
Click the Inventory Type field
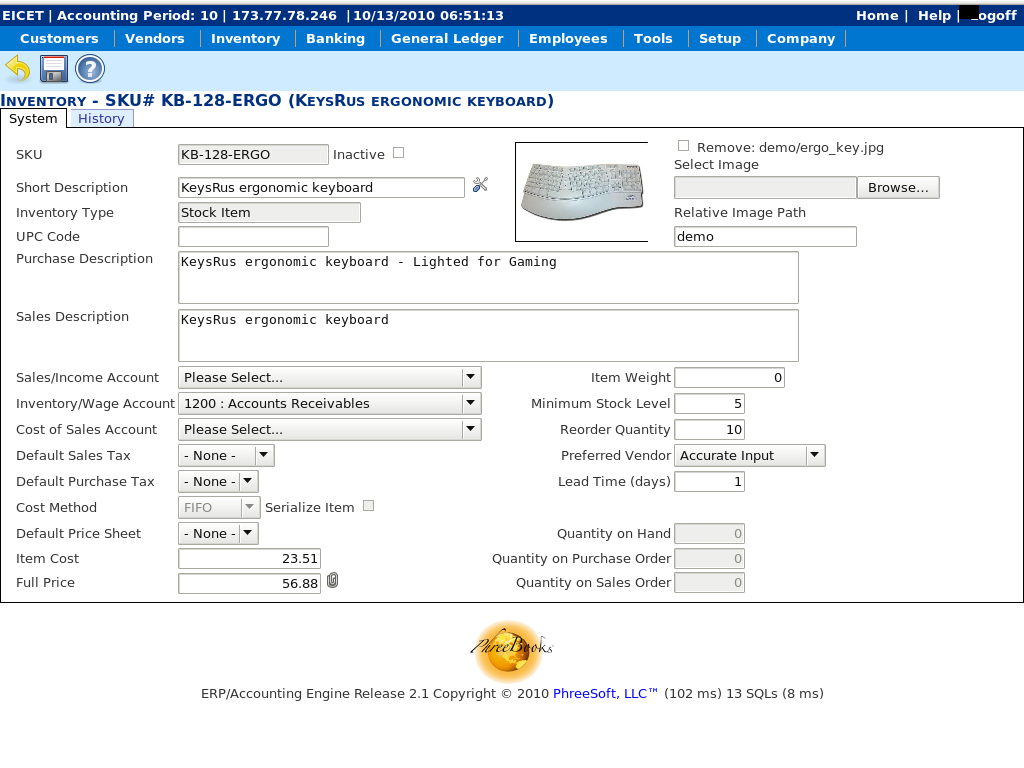(x=269, y=212)
